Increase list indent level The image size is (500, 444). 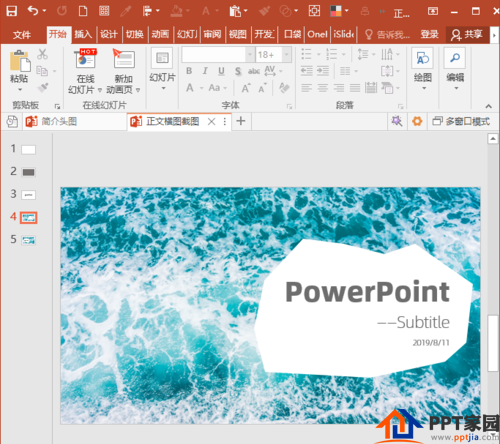tap(323, 71)
